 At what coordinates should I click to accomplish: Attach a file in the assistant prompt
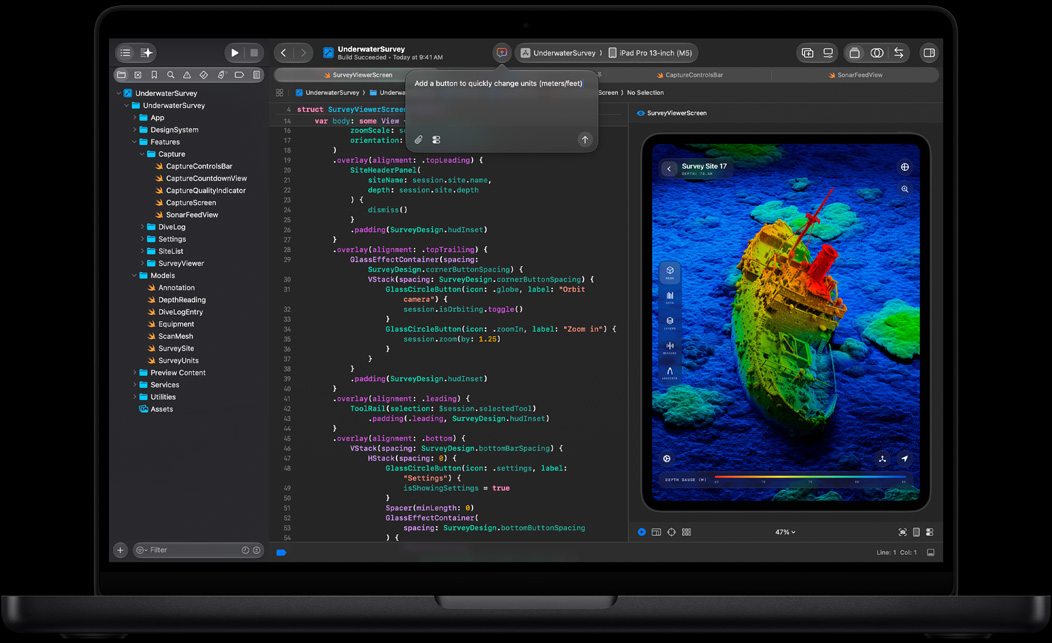click(x=418, y=140)
